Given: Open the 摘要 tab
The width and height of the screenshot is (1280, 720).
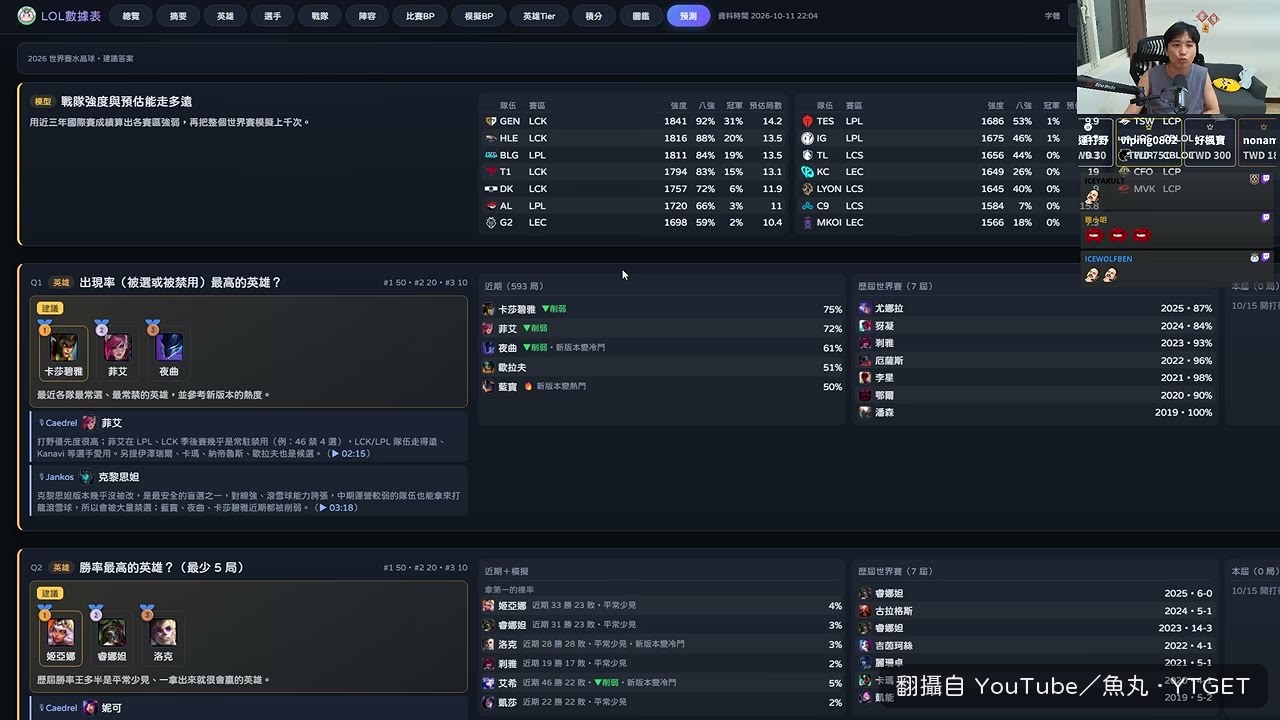Looking at the screenshot, I should 178,16.
